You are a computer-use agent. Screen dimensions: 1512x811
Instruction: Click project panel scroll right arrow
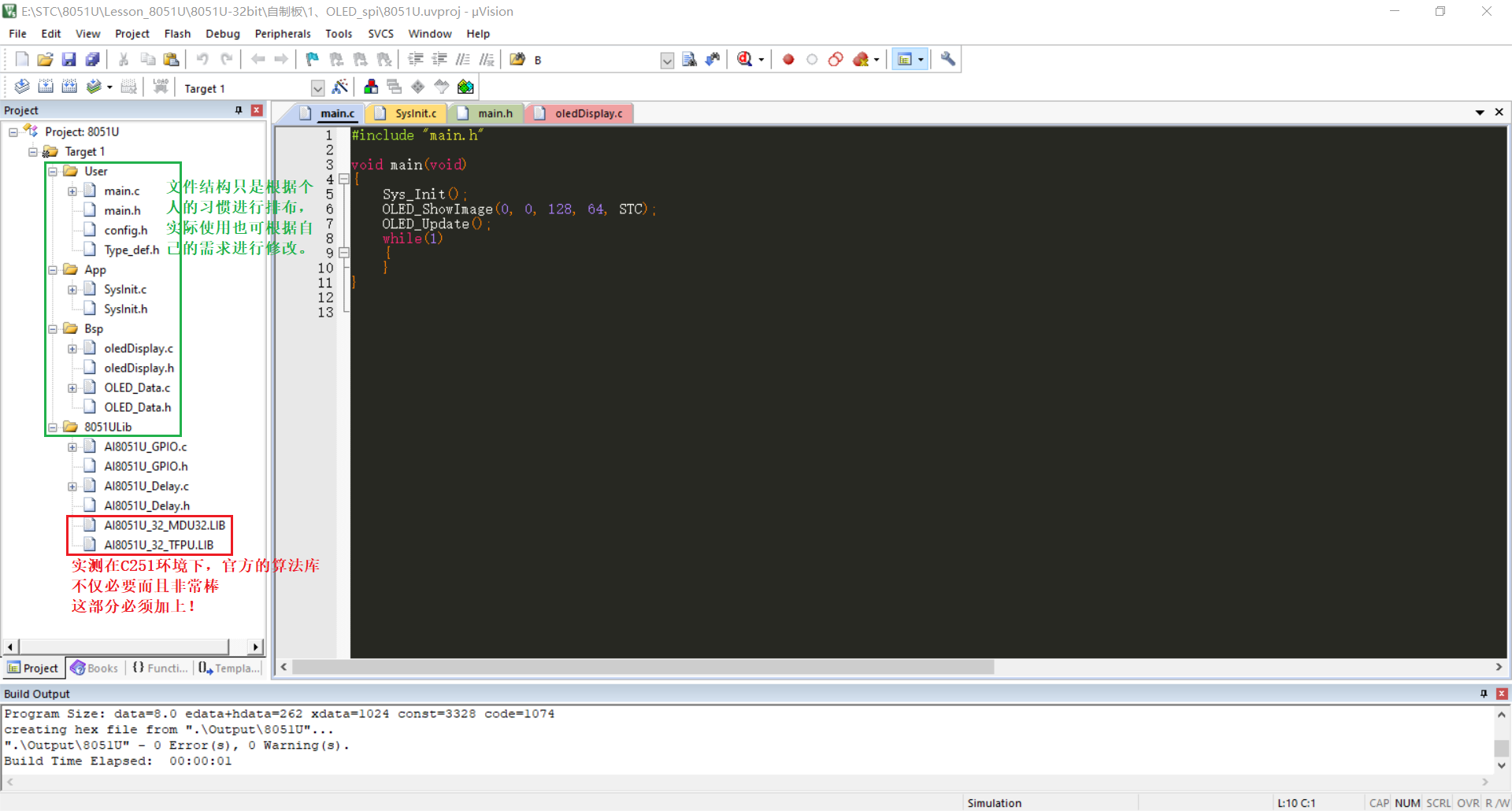[x=255, y=646]
